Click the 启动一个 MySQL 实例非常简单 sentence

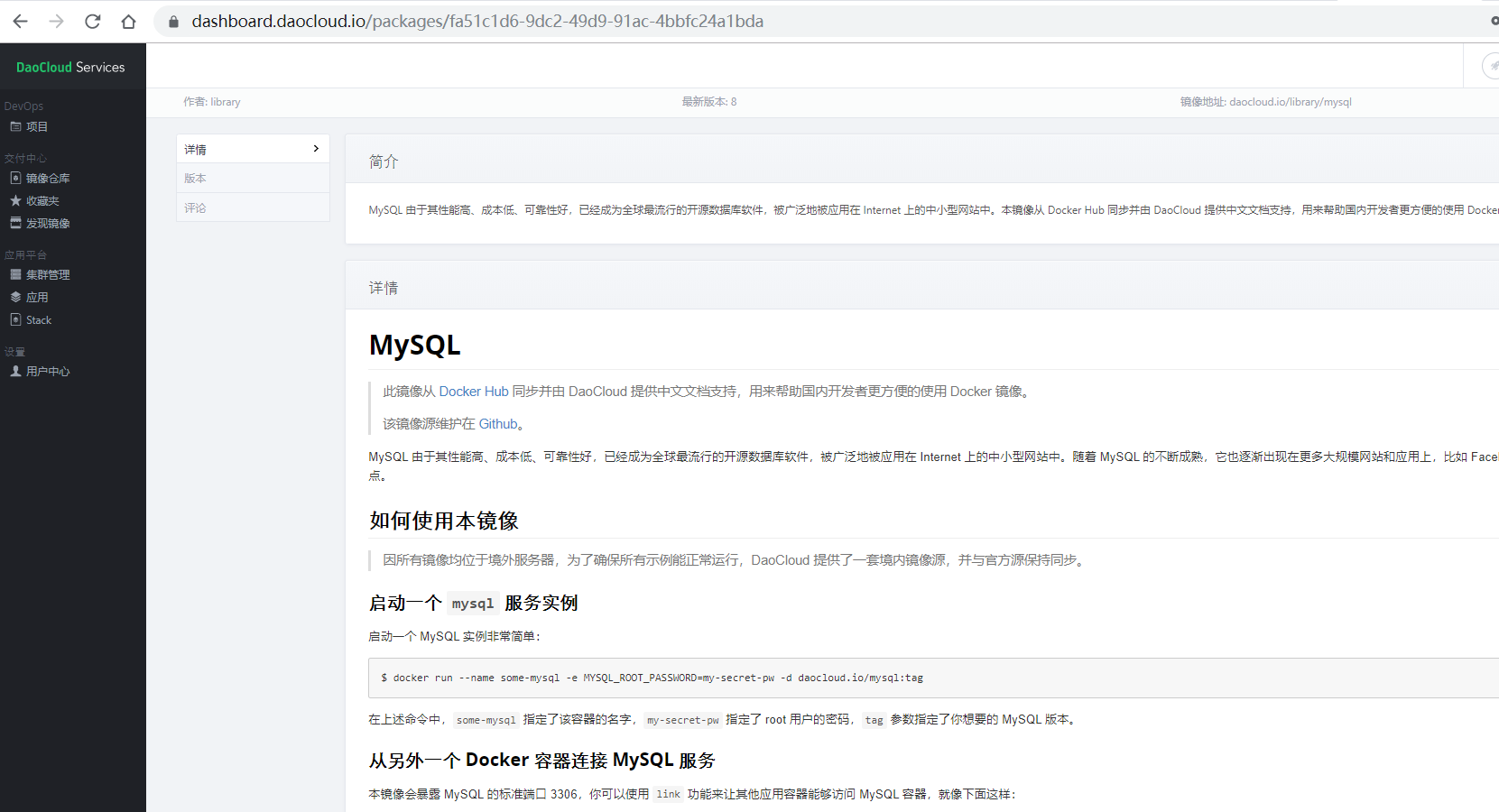455,637
